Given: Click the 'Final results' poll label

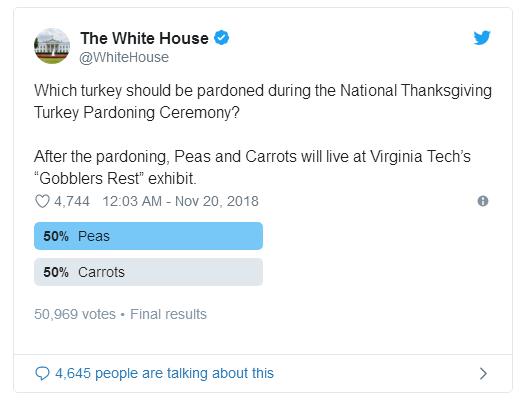Looking at the screenshot, I should pos(168,314).
